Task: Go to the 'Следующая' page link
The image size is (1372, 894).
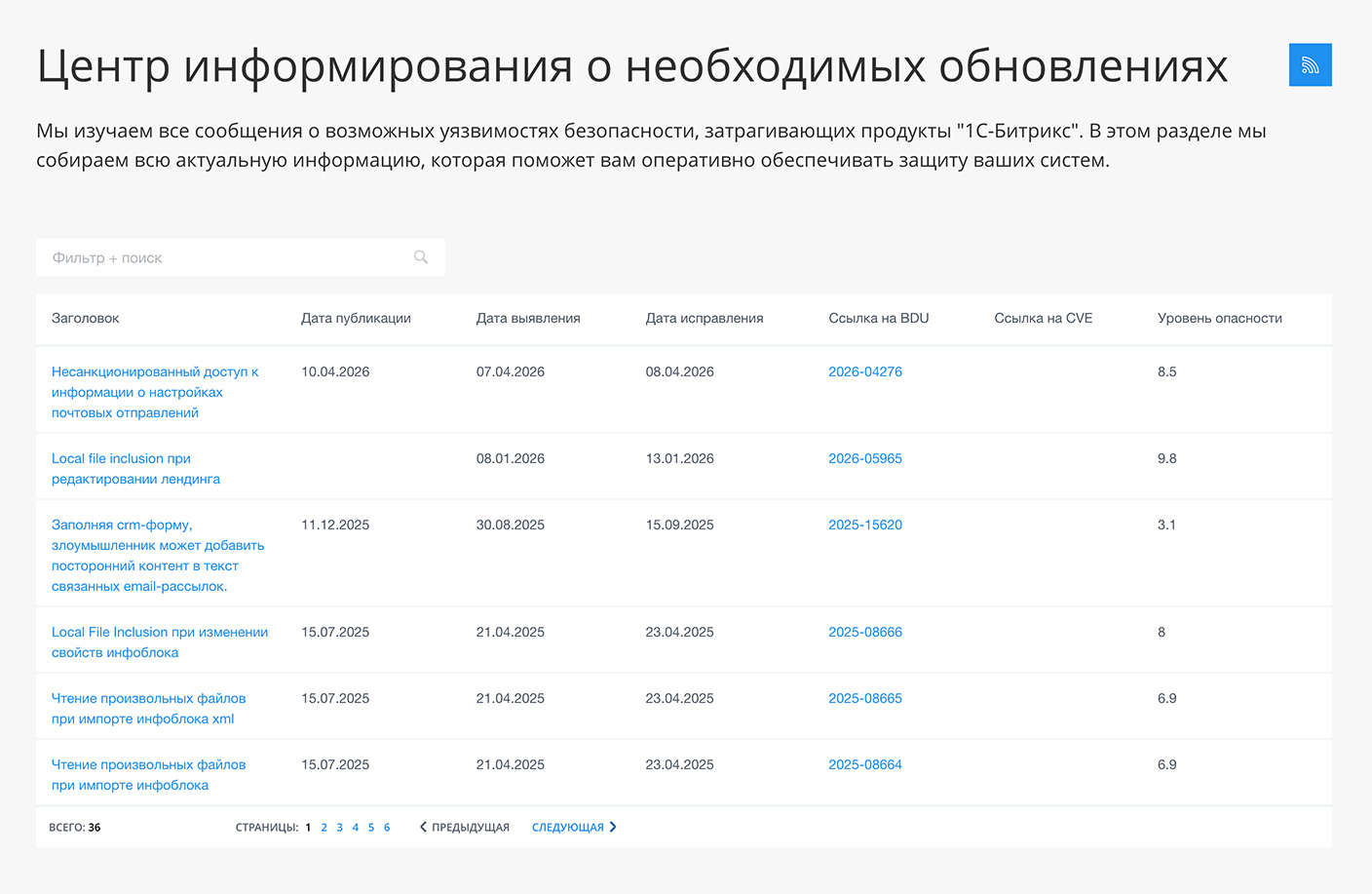Action: click(568, 828)
